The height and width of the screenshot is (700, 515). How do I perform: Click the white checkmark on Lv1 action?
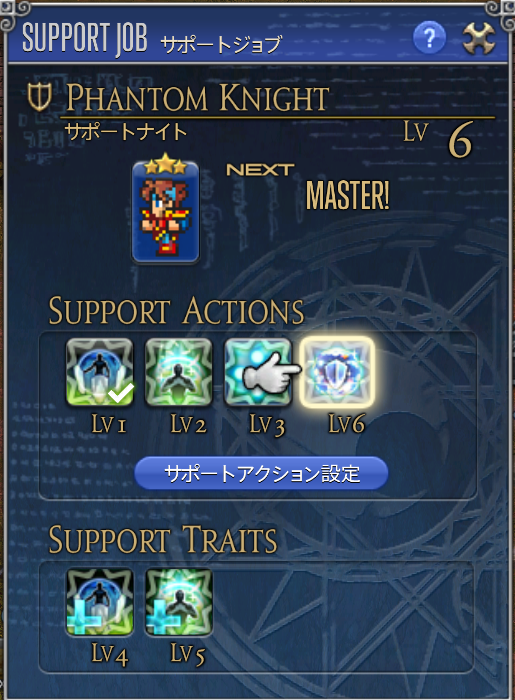click(120, 392)
